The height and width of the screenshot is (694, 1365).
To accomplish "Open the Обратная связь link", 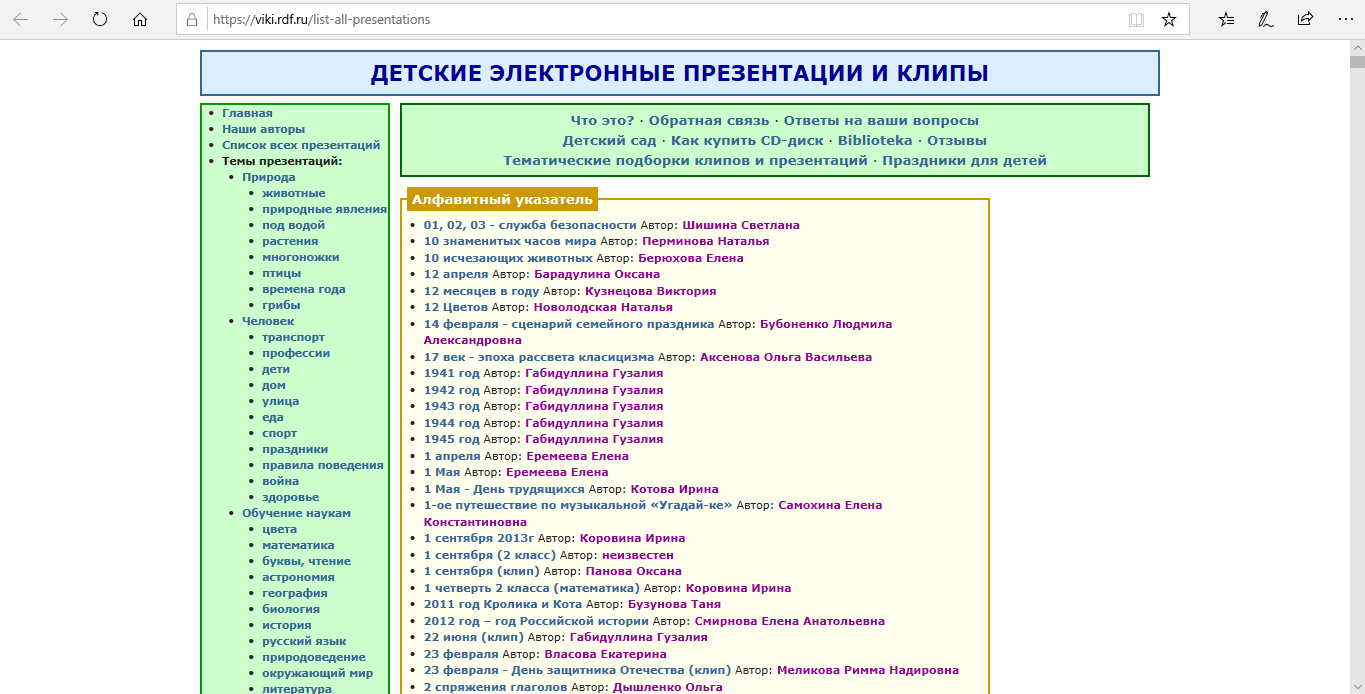I will click(709, 121).
